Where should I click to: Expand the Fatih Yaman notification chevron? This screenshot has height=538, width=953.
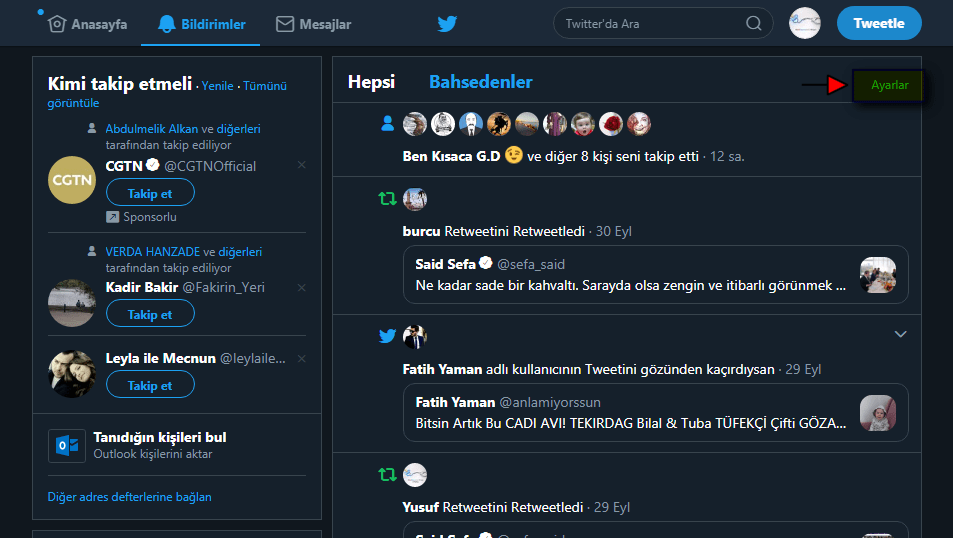click(900, 334)
